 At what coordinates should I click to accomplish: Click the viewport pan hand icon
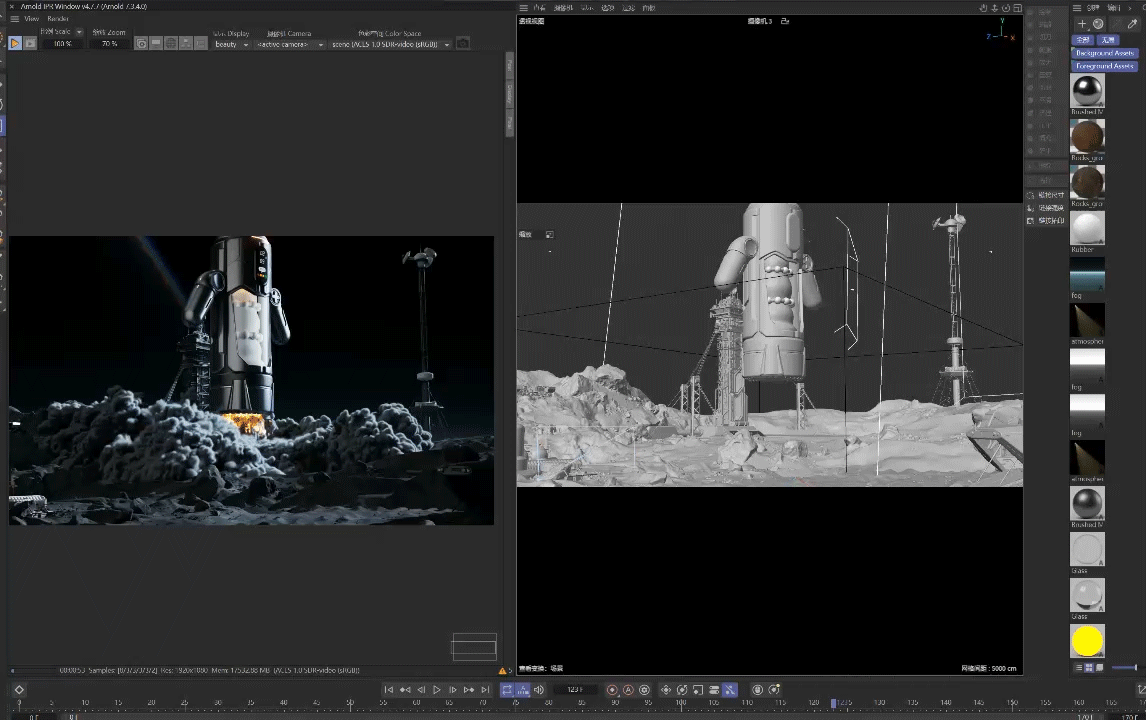983,8
